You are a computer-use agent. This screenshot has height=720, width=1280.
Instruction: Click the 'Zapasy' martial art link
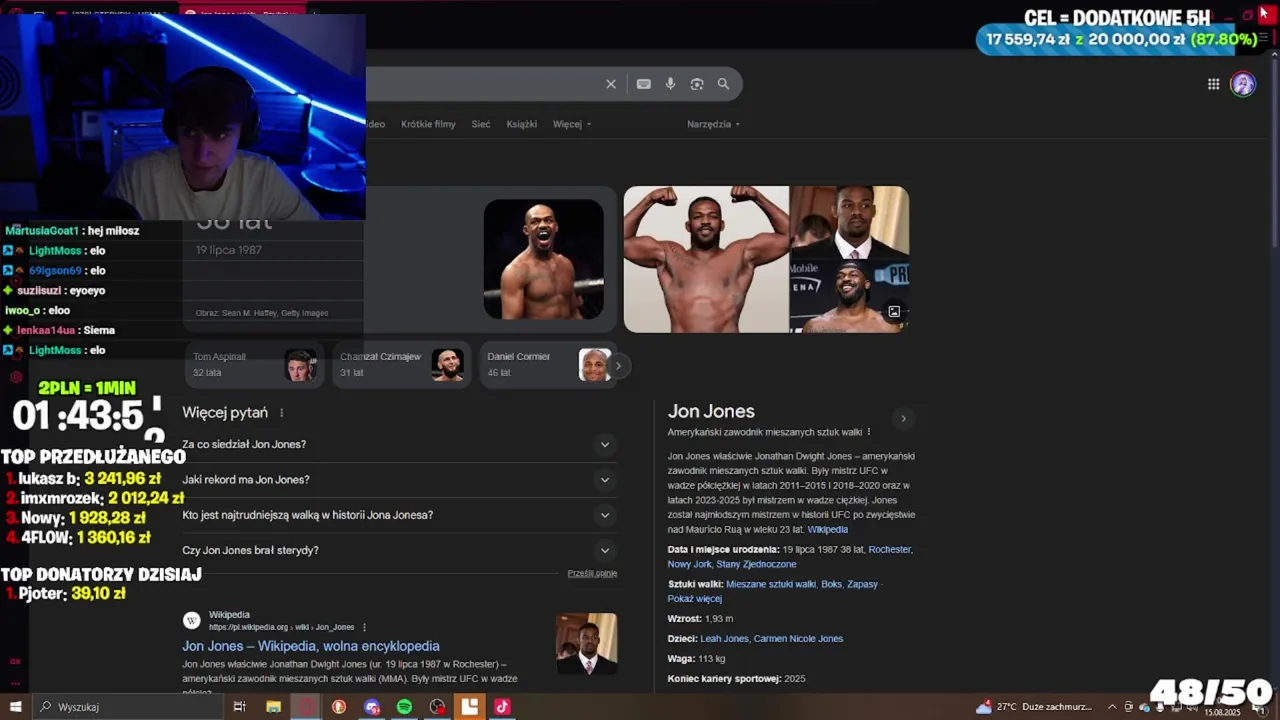click(x=862, y=584)
